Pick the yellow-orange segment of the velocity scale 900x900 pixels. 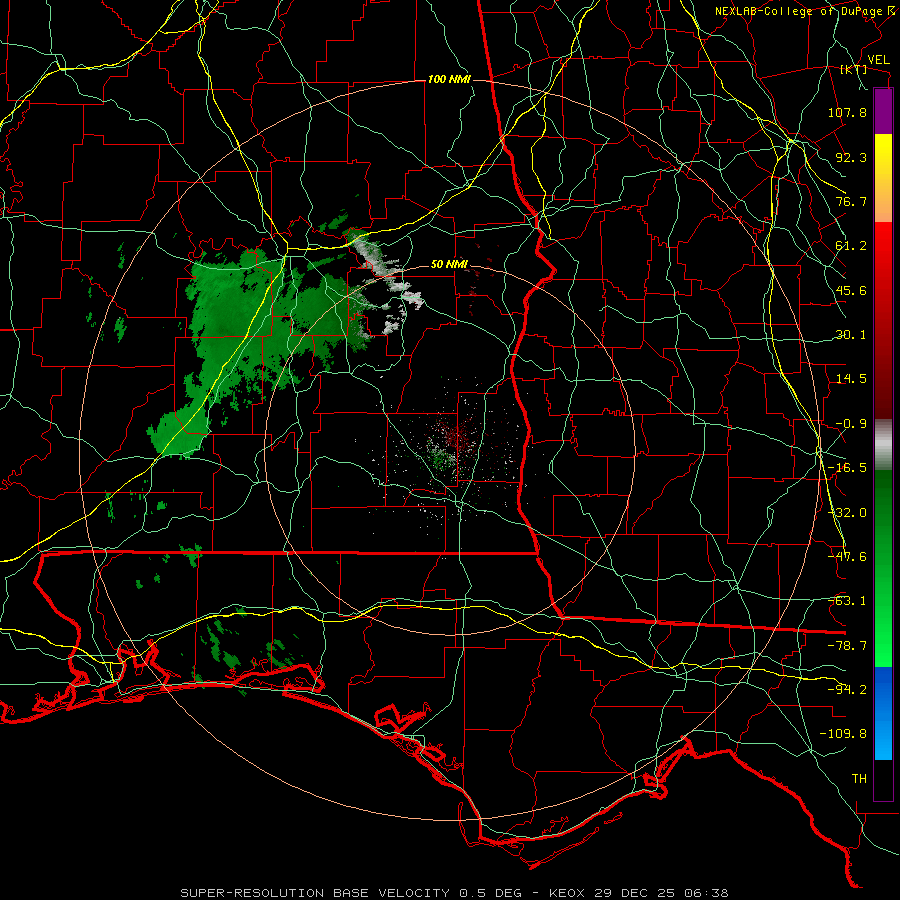(883, 178)
